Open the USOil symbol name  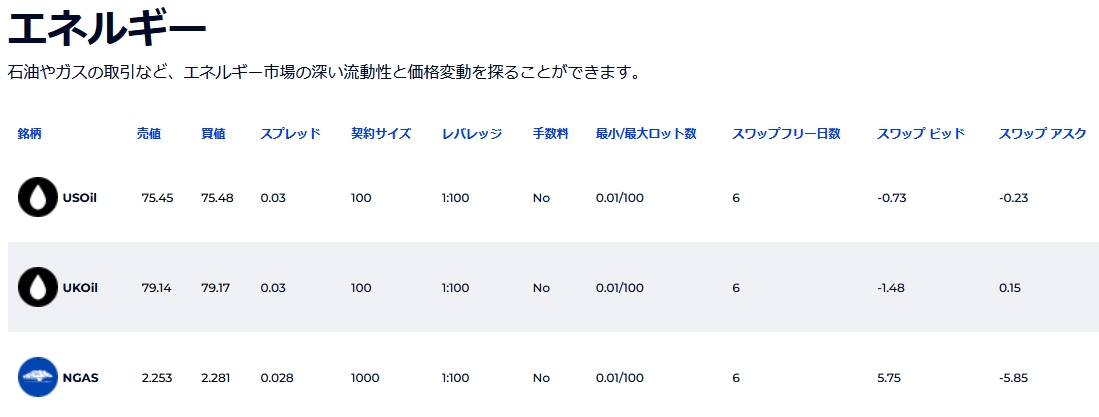click(x=79, y=198)
